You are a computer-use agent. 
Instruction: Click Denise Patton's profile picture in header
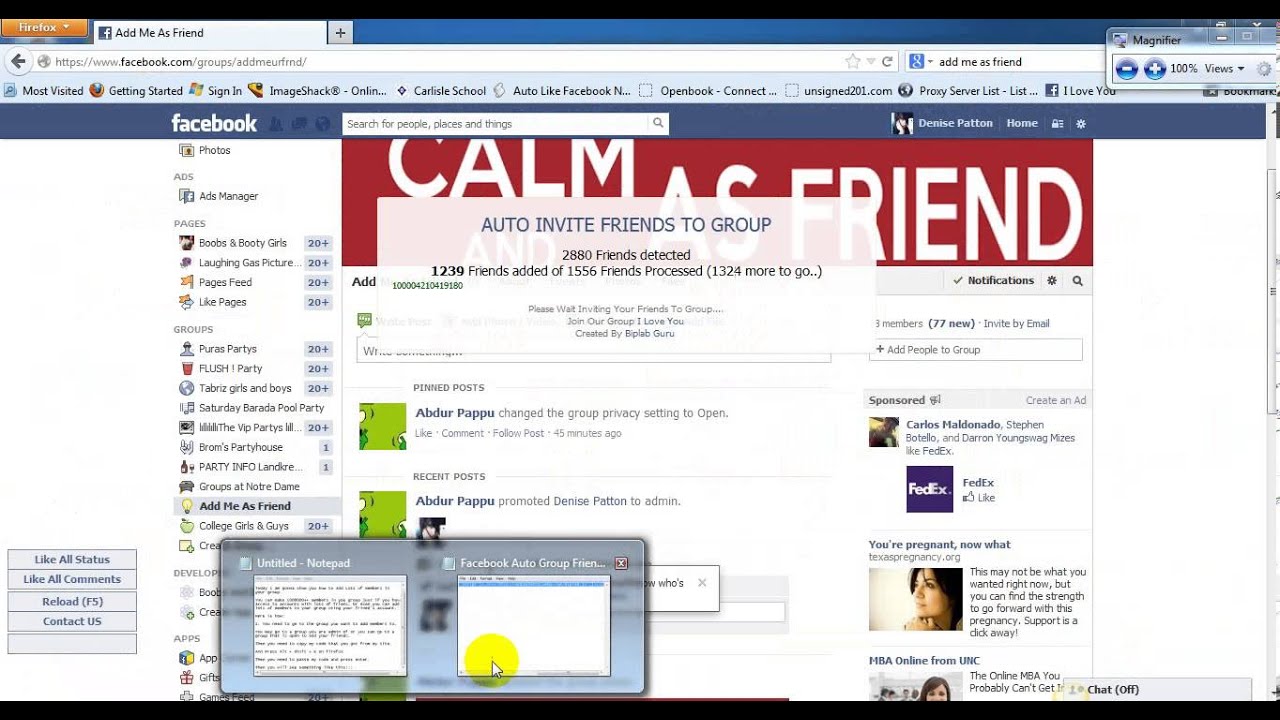click(903, 123)
